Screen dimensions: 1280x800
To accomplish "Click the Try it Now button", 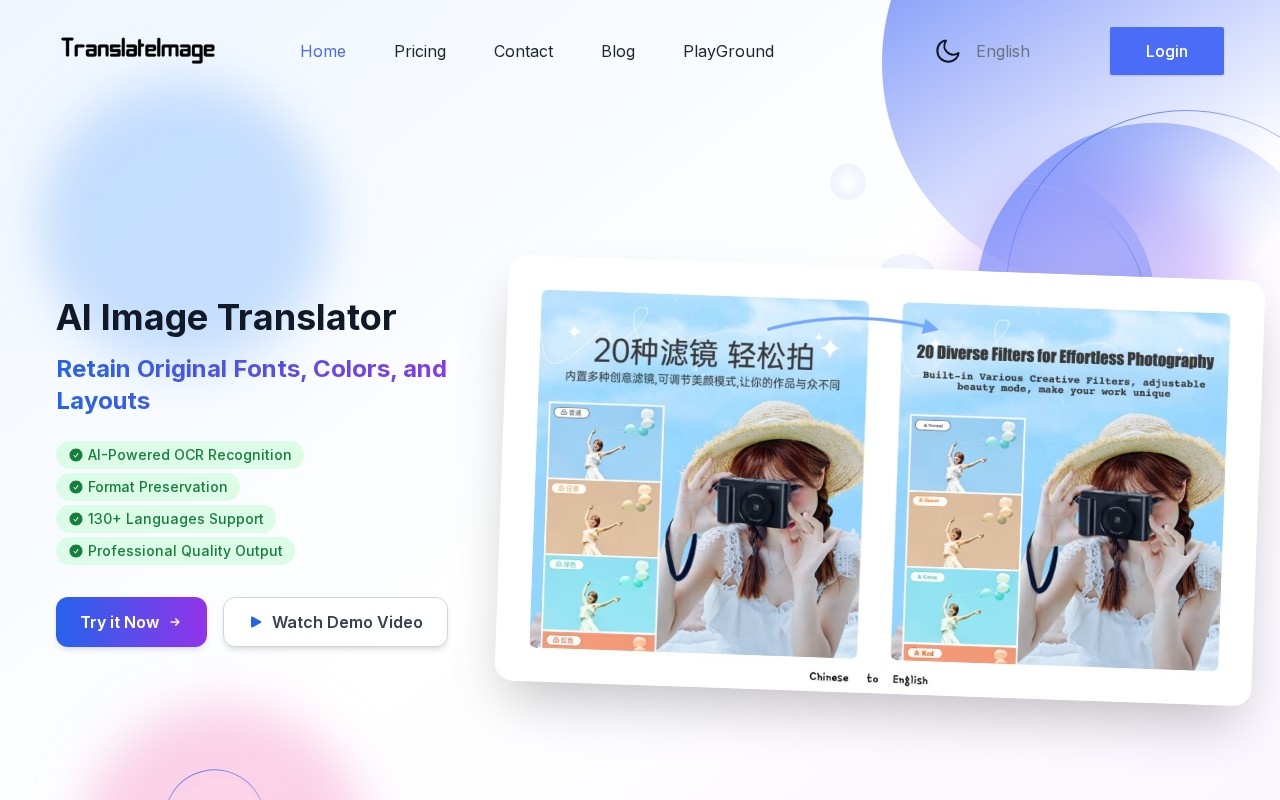I will coord(131,622).
